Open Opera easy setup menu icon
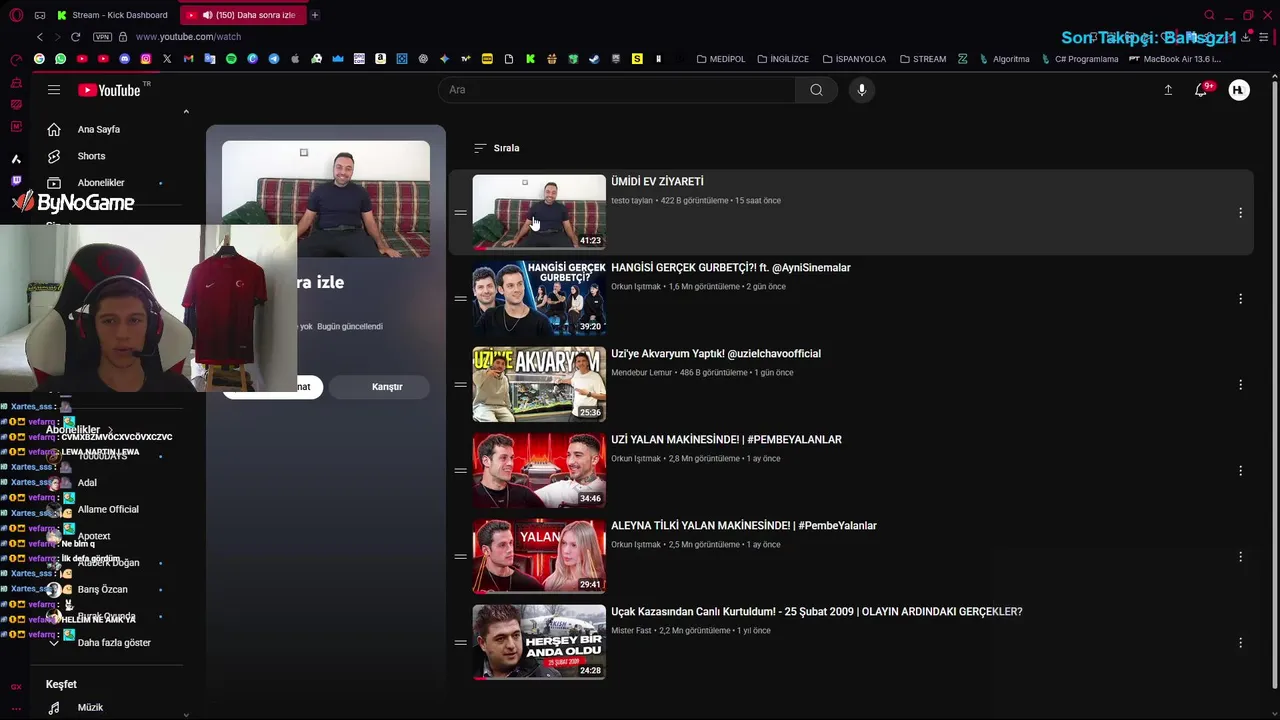1280x720 pixels. pos(1264,37)
